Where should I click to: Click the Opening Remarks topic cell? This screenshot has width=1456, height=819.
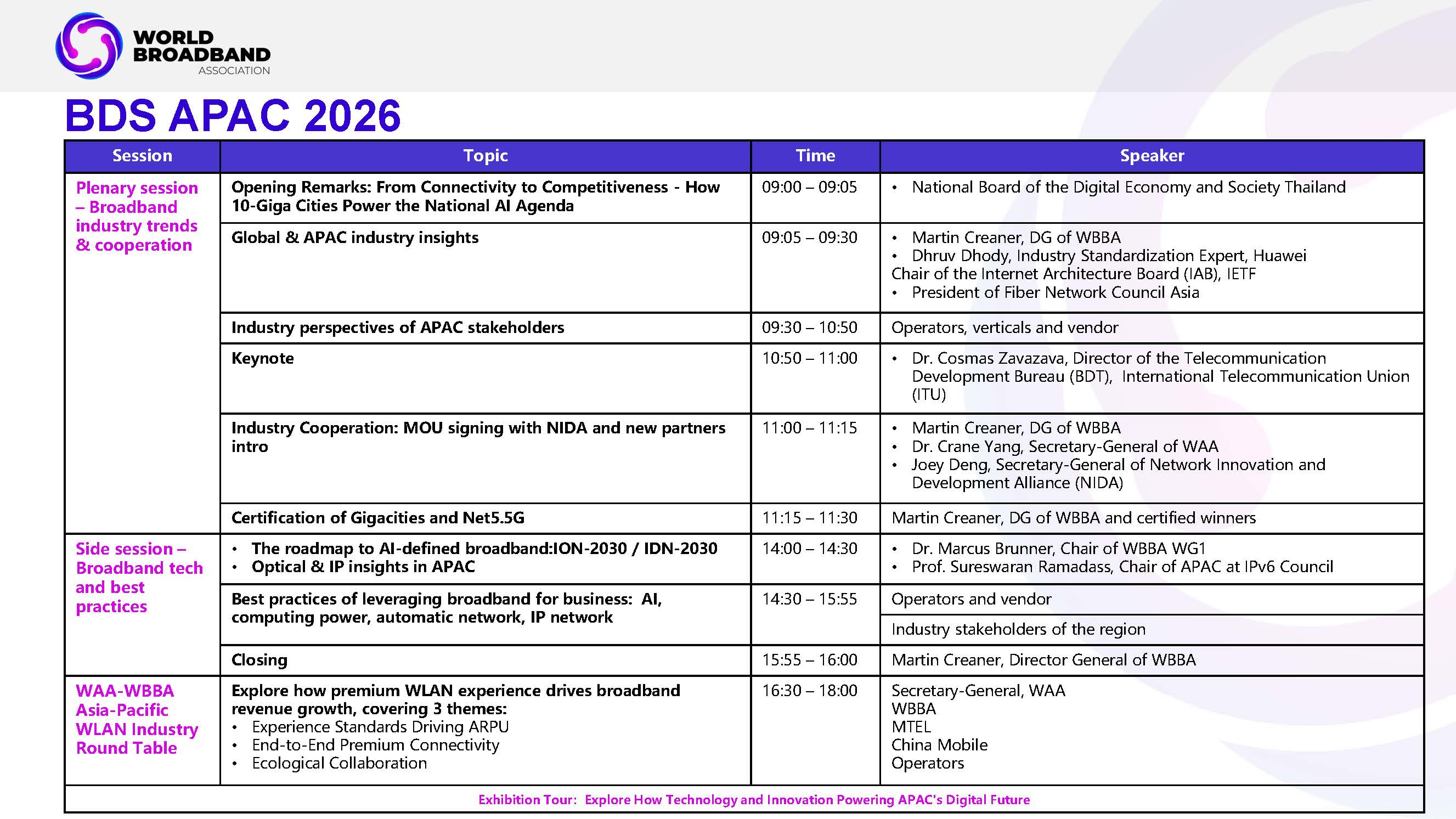pyautogui.click(x=486, y=197)
